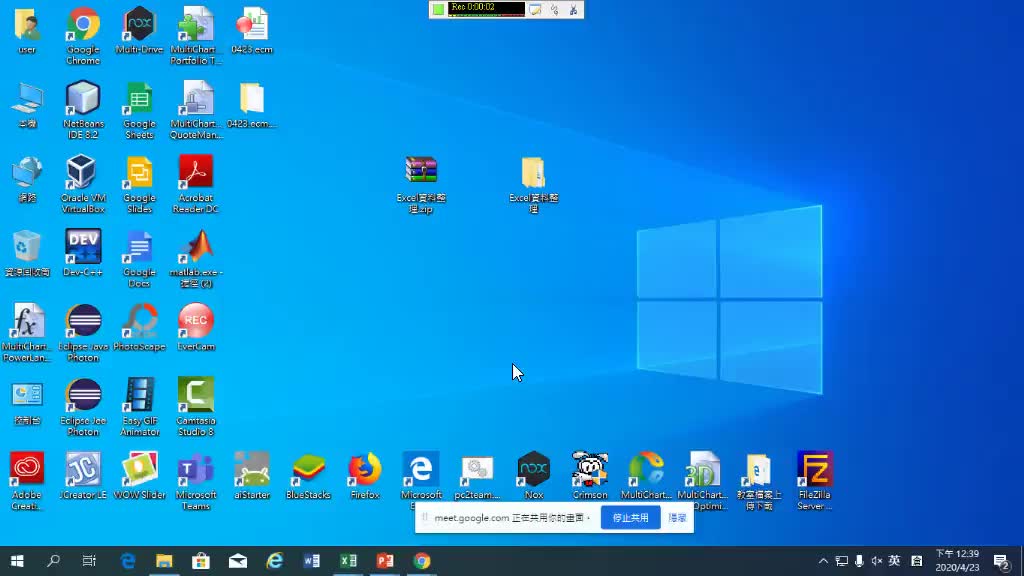
Task: Open the Windows Start menu
Action: coord(17,561)
